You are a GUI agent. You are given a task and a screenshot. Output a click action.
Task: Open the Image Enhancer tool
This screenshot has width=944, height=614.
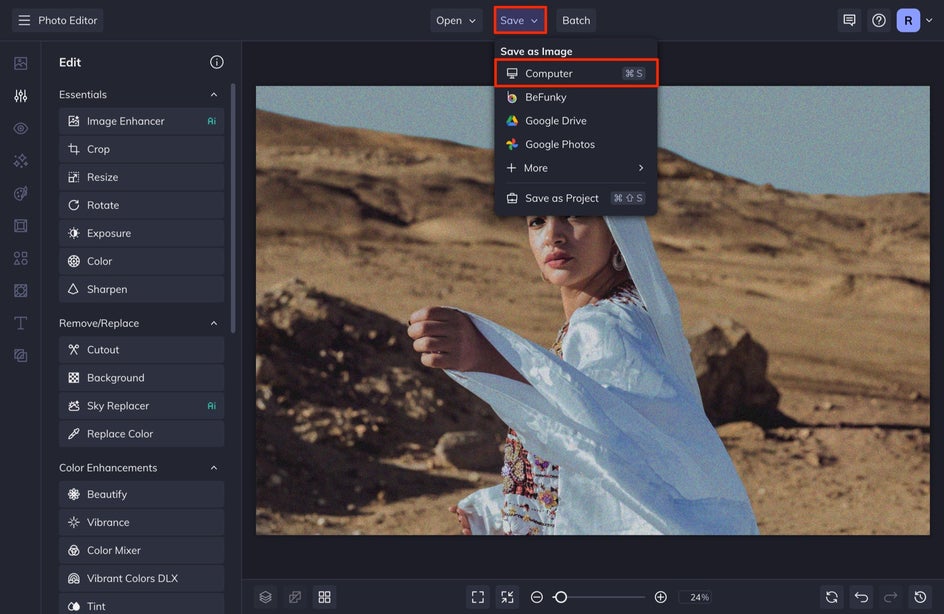pos(141,121)
